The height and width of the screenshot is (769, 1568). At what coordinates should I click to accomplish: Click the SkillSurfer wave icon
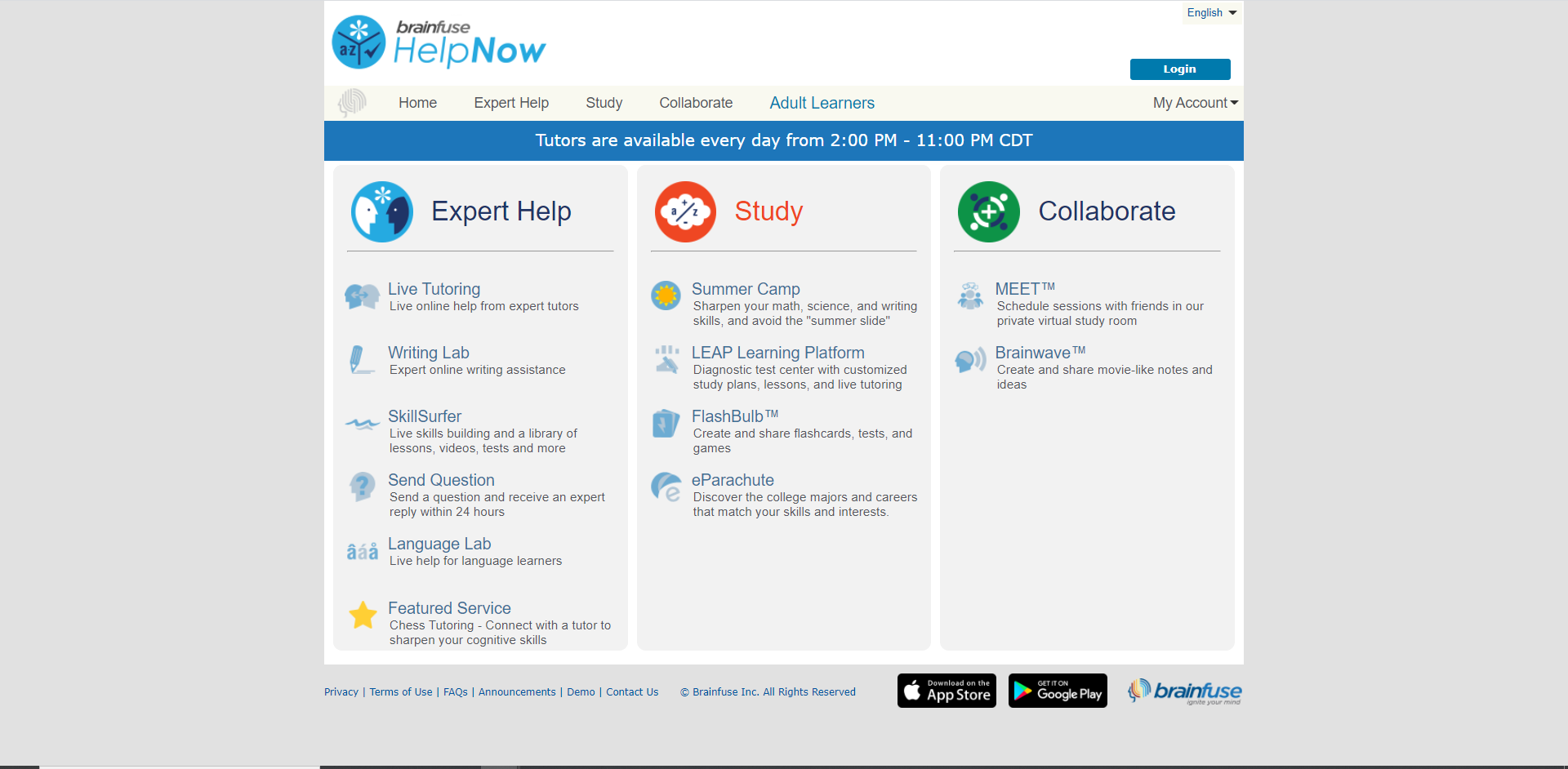coord(363,424)
